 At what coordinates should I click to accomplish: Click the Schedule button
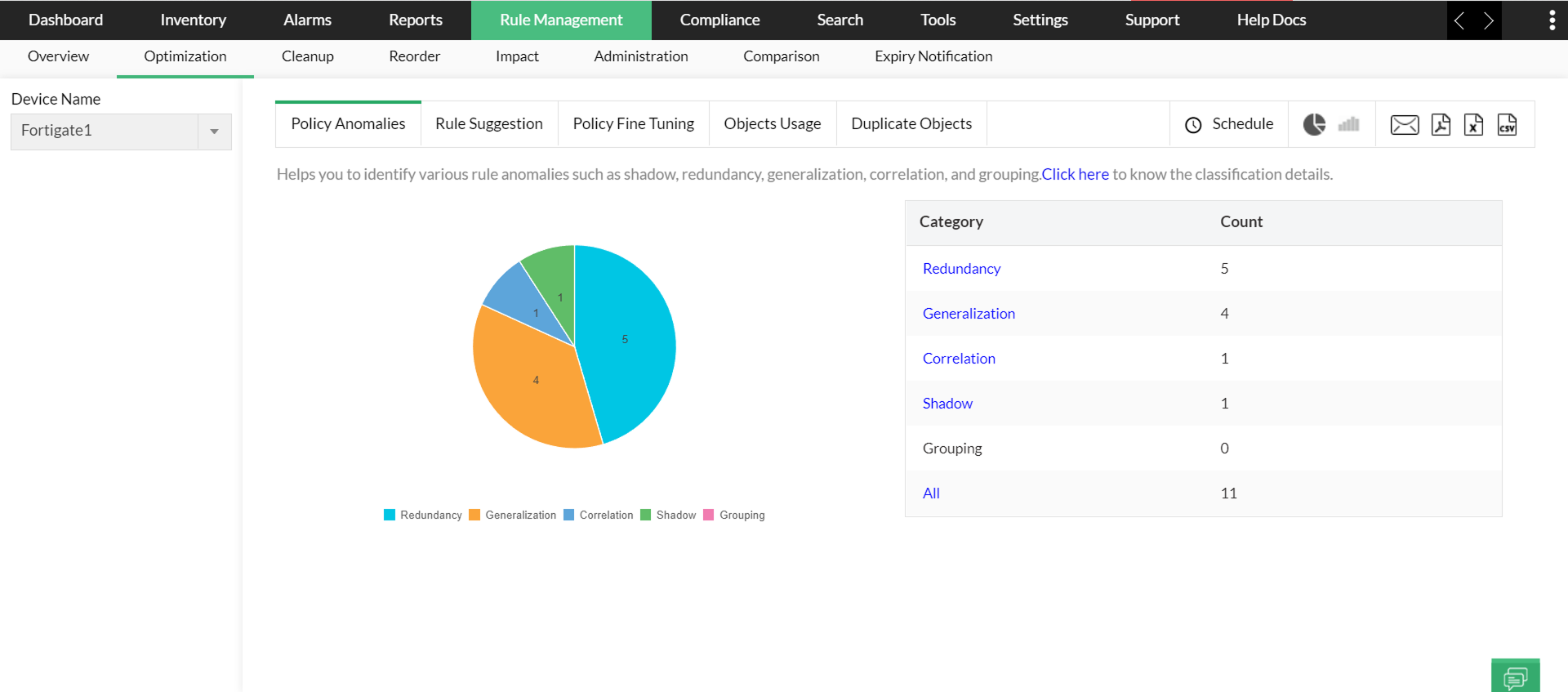coord(1229,124)
